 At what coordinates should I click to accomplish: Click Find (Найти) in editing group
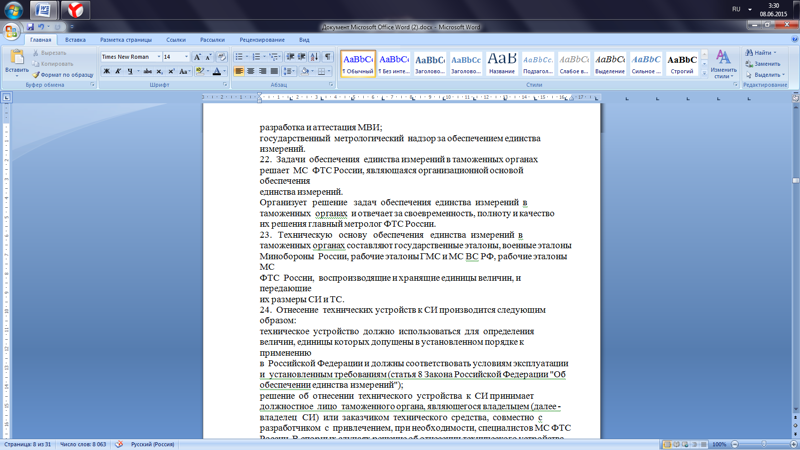761,53
